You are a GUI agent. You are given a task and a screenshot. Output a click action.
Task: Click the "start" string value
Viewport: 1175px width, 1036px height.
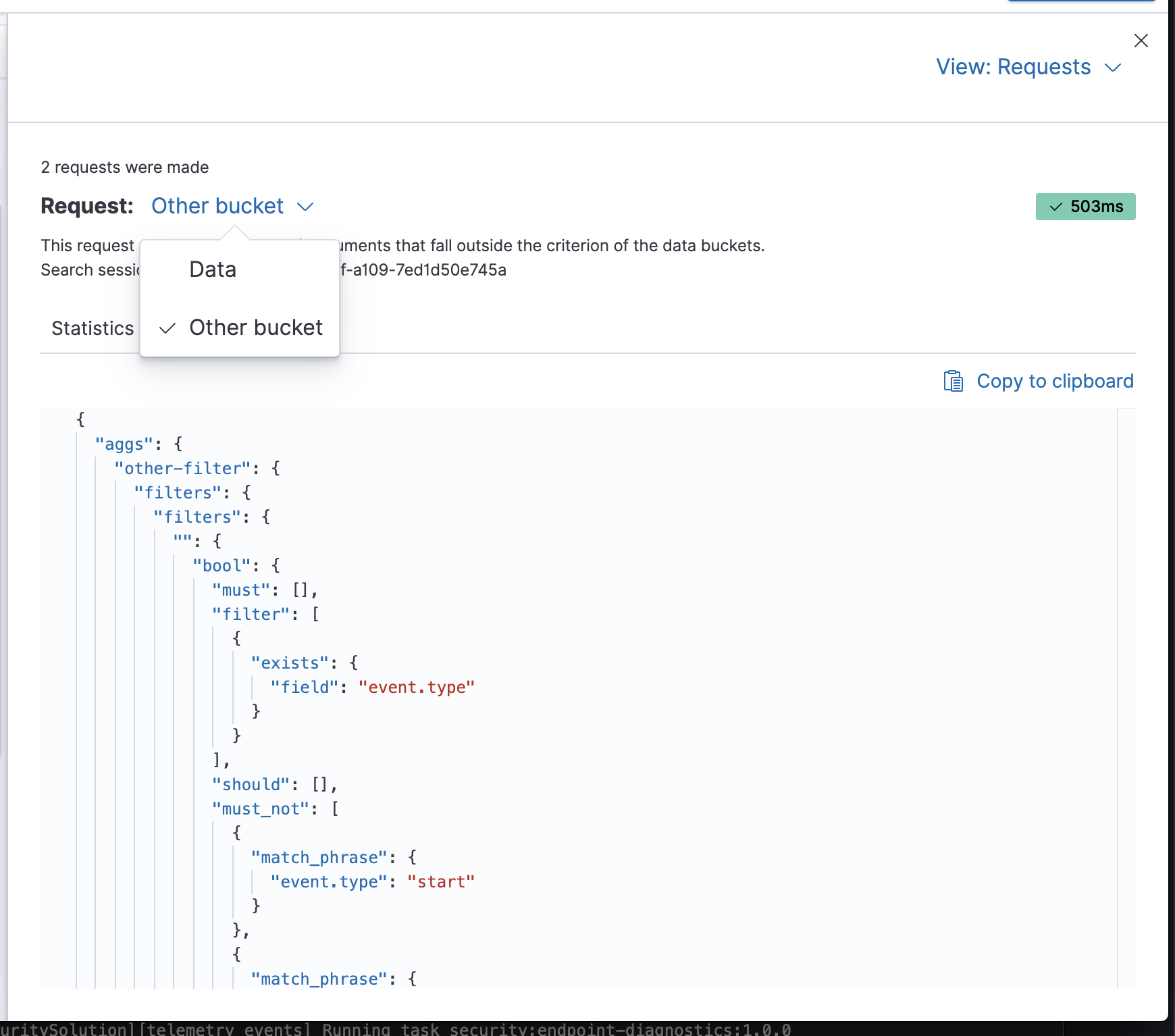[441, 882]
